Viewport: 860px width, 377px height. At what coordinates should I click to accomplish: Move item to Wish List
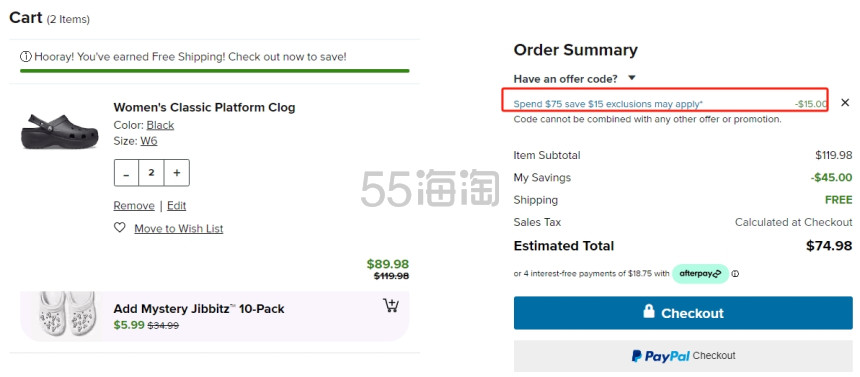tap(179, 228)
